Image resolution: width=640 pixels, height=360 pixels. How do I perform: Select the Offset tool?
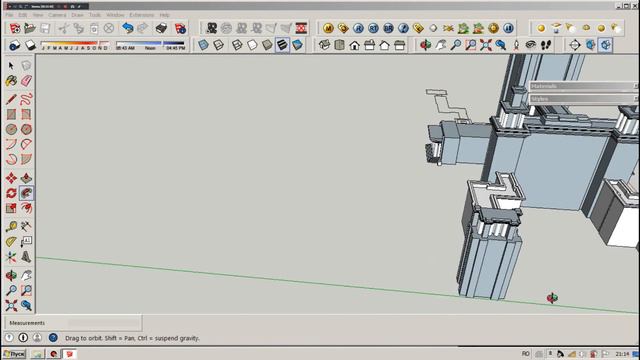[26, 208]
